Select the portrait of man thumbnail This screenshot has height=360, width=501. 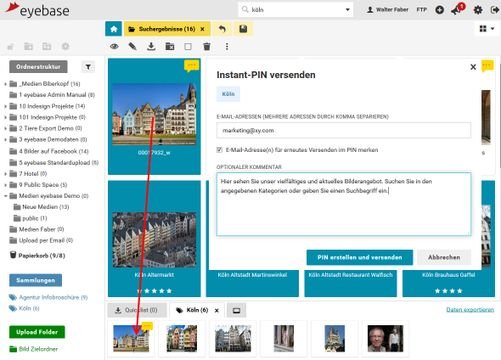(385, 339)
